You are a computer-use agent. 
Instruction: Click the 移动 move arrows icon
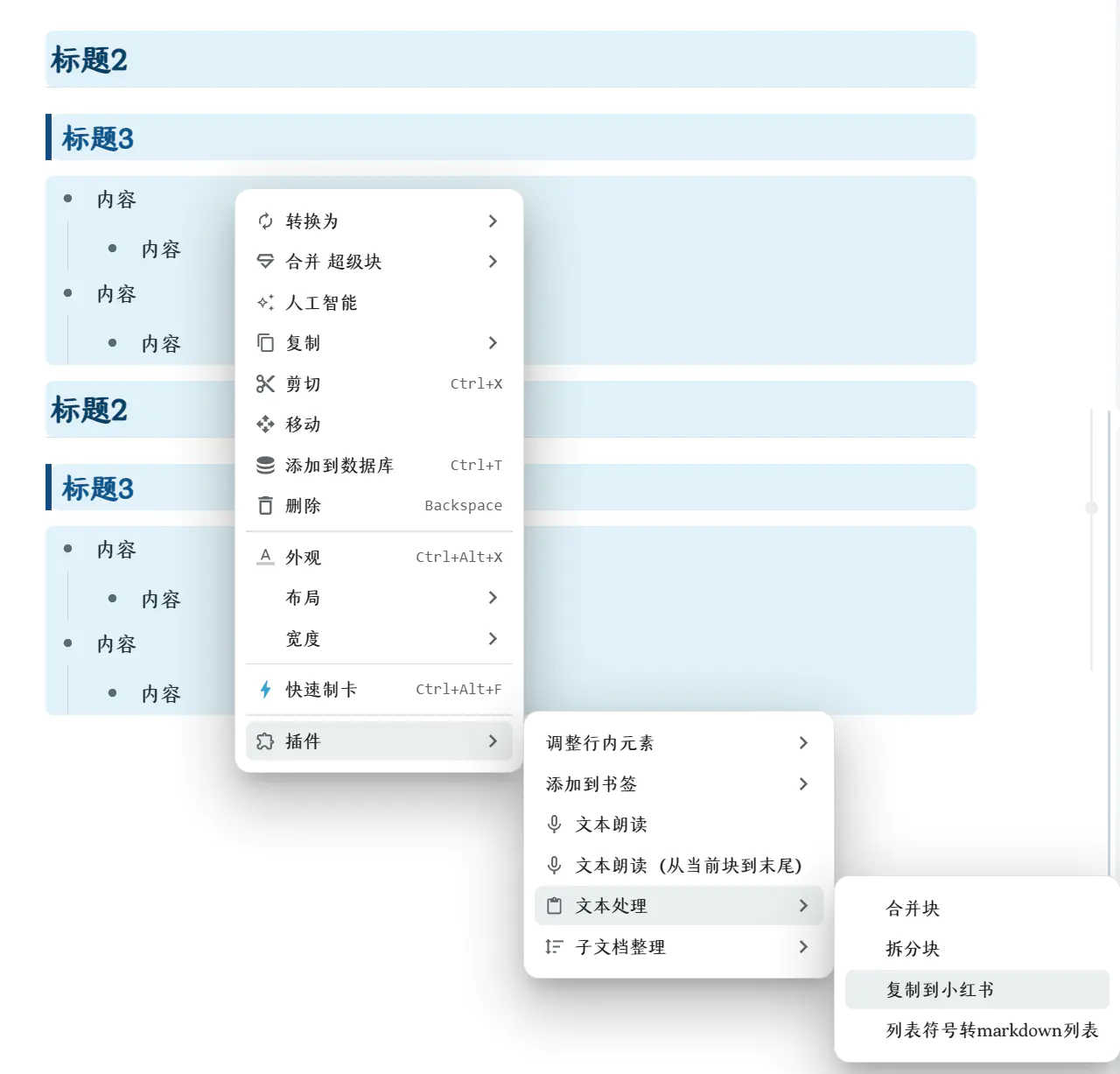[265, 425]
